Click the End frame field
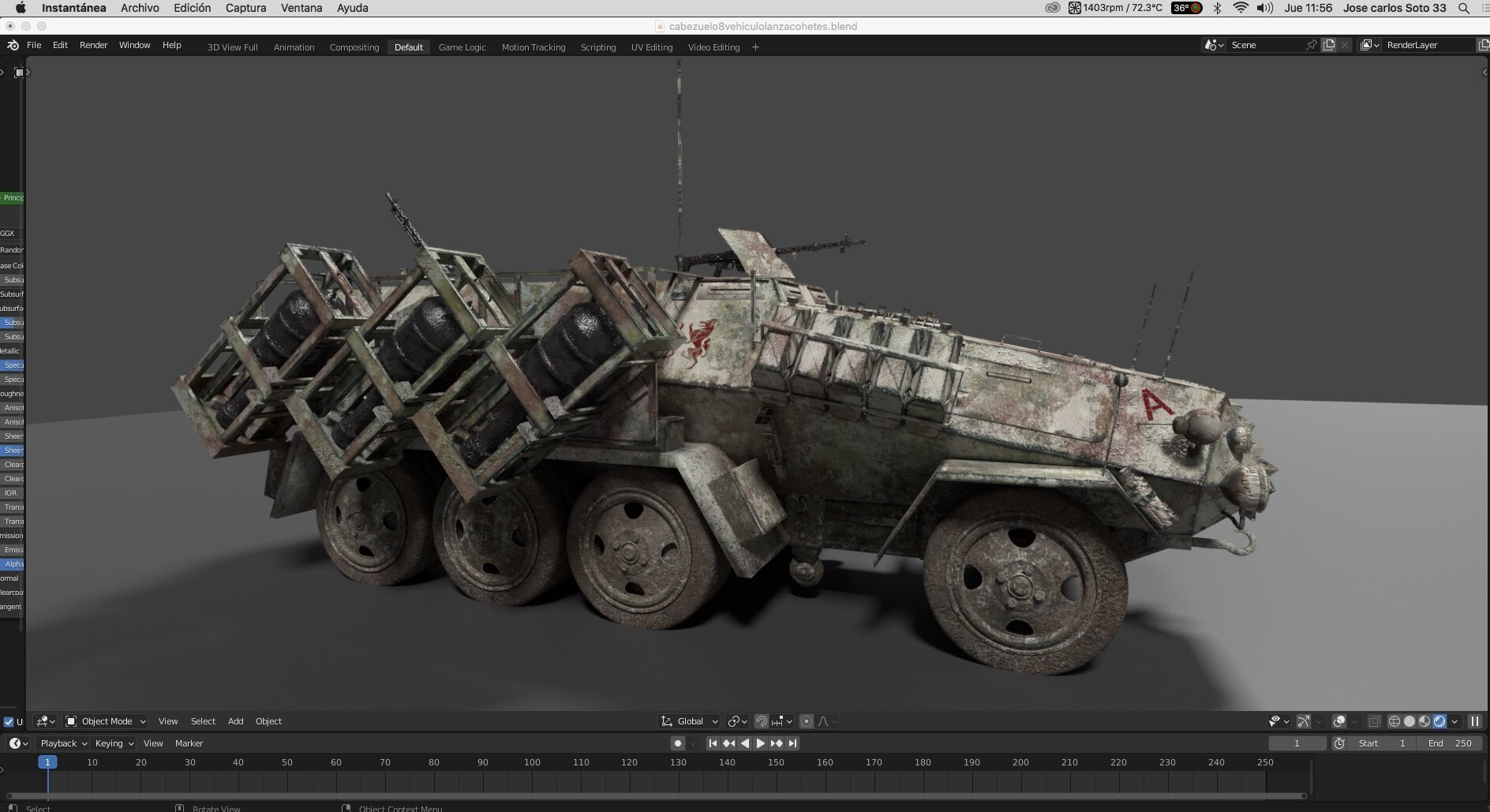Viewport: 1490px width, 812px height. pos(1450,743)
